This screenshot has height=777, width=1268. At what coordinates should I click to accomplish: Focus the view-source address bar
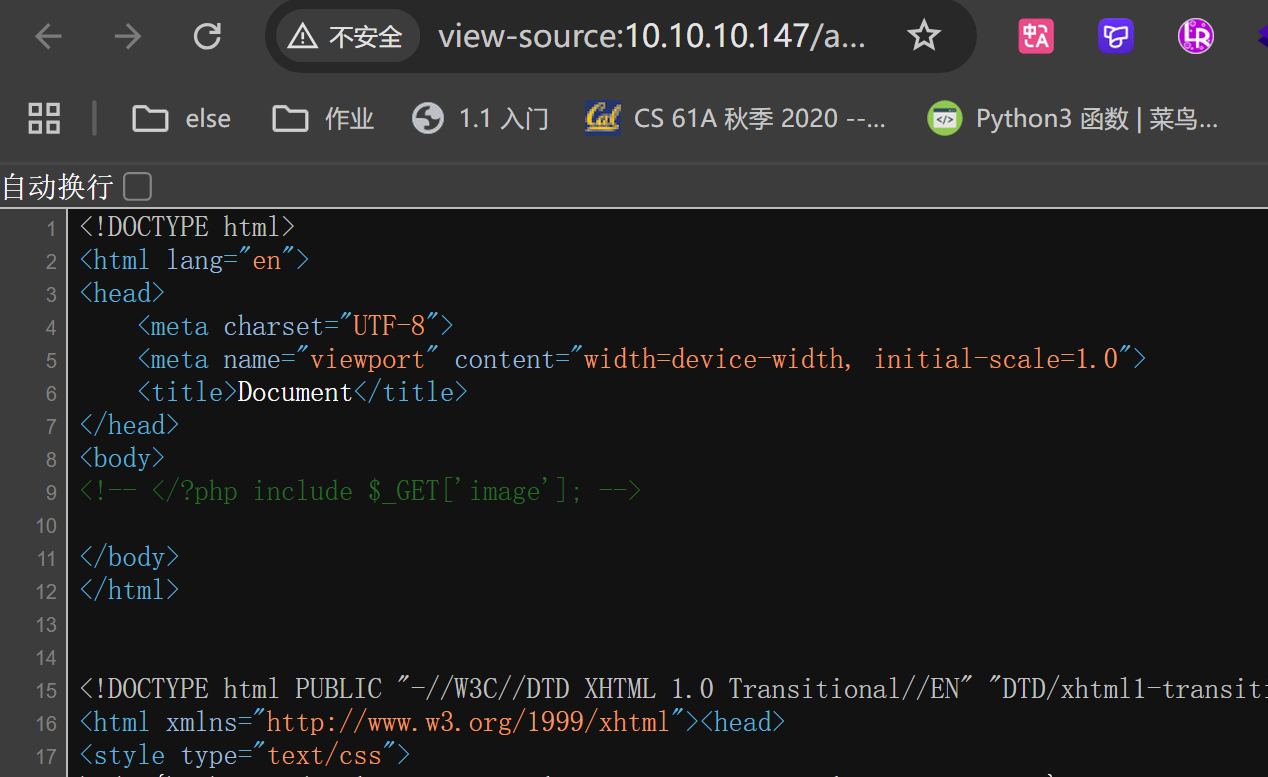click(650, 37)
